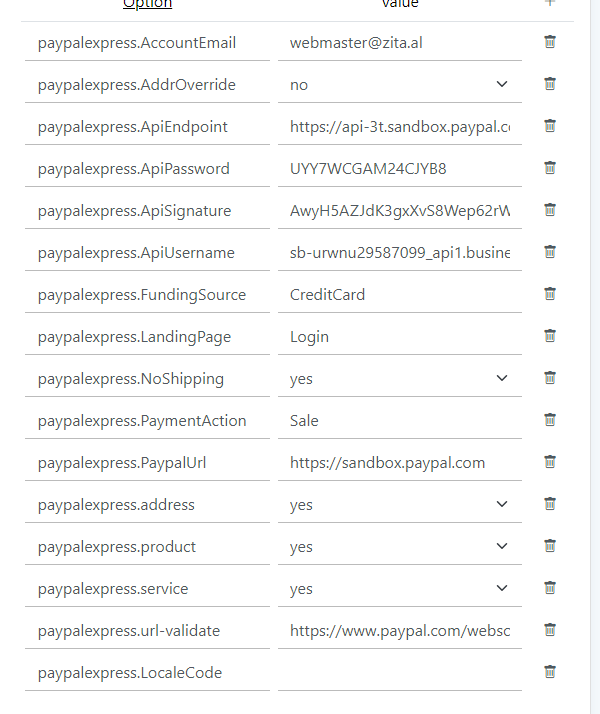Viewport: 600px width, 714px height.
Task: Remove the paypalexpress.url-validate option
Action: tap(550, 630)
